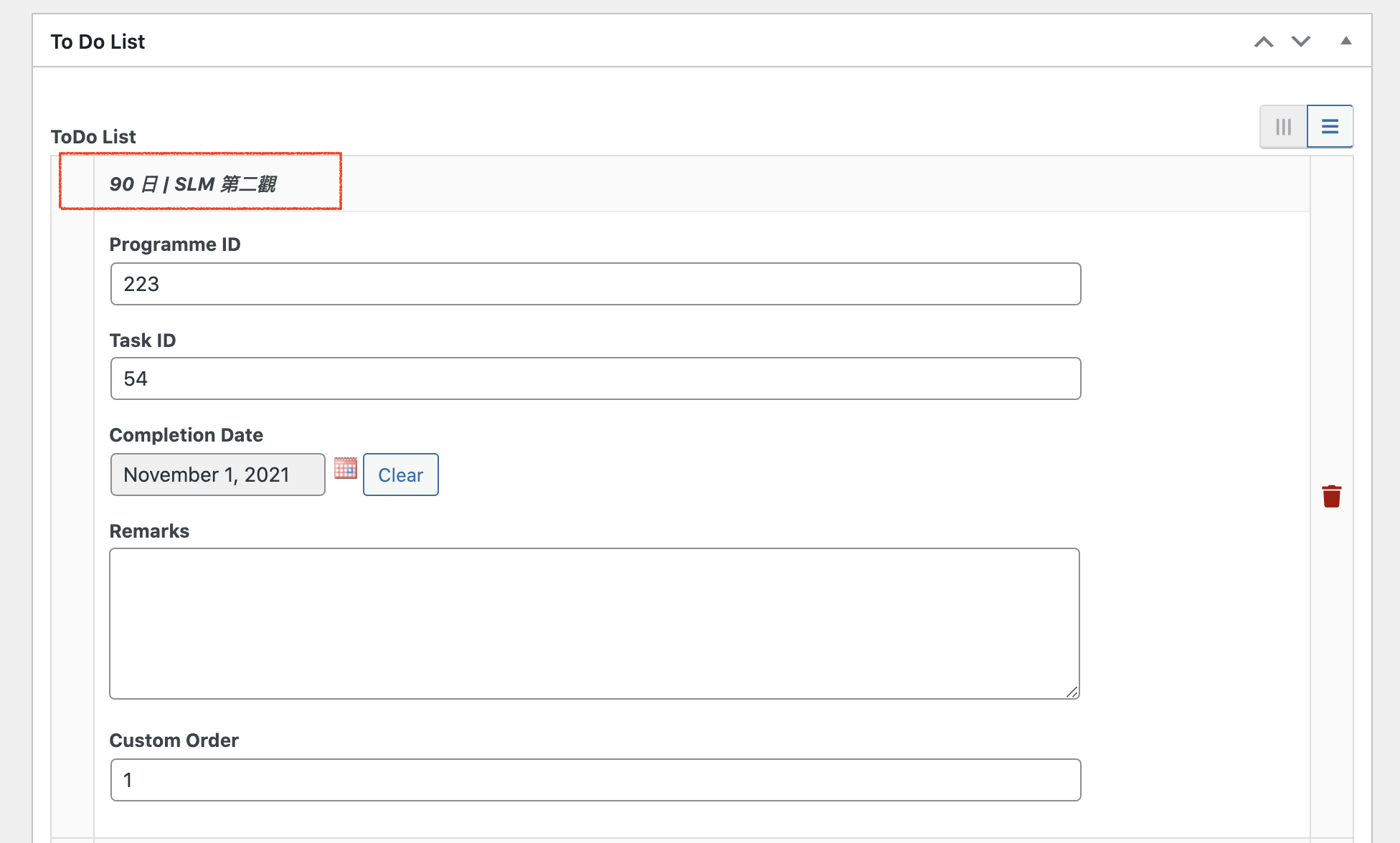
Task: Click the ToDo List field label
Action: coord(93,136)
